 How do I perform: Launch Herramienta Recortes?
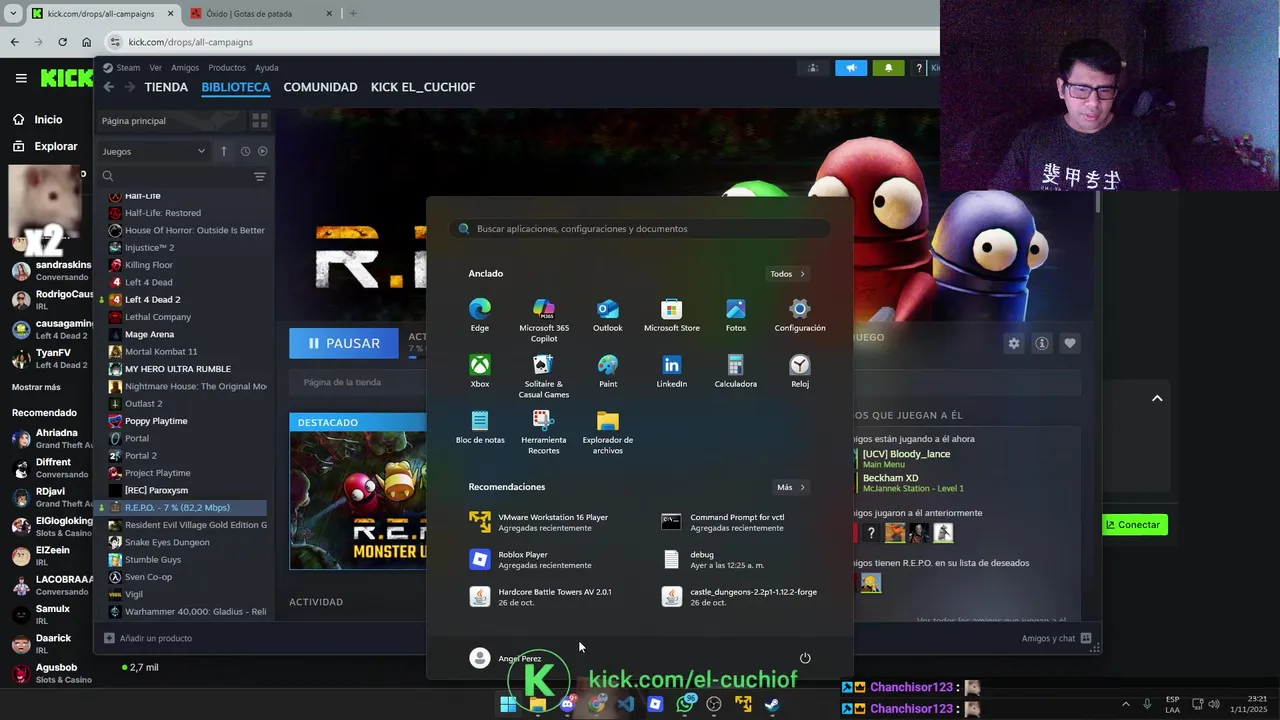coord(543,432)
